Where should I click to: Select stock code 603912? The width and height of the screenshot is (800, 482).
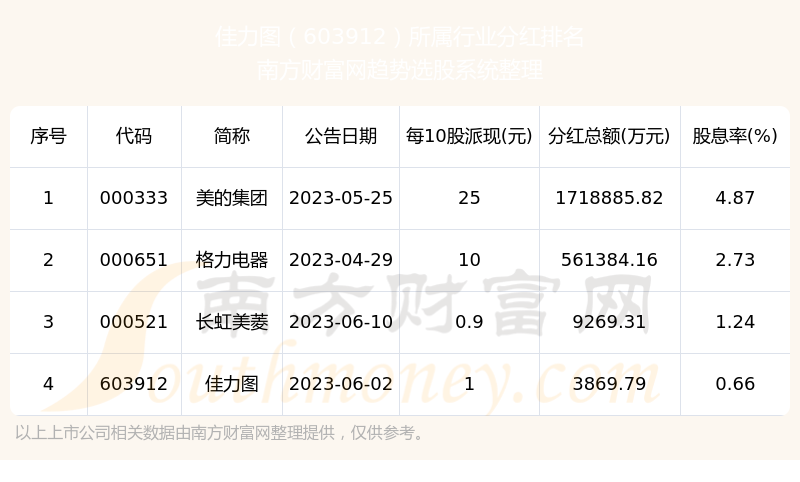(x=134, y=384)
